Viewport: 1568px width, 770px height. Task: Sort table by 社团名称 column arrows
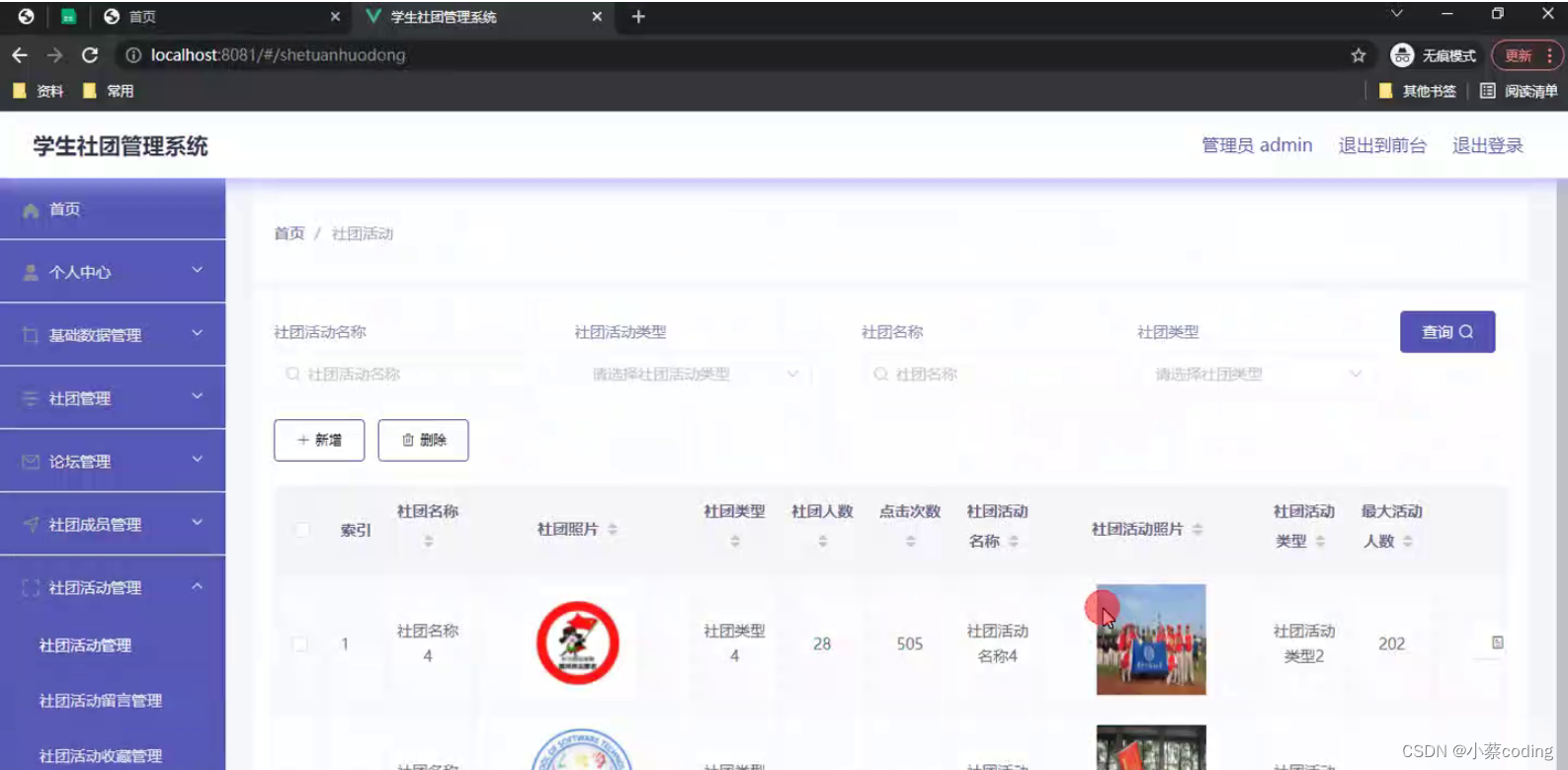click(428, 541)
